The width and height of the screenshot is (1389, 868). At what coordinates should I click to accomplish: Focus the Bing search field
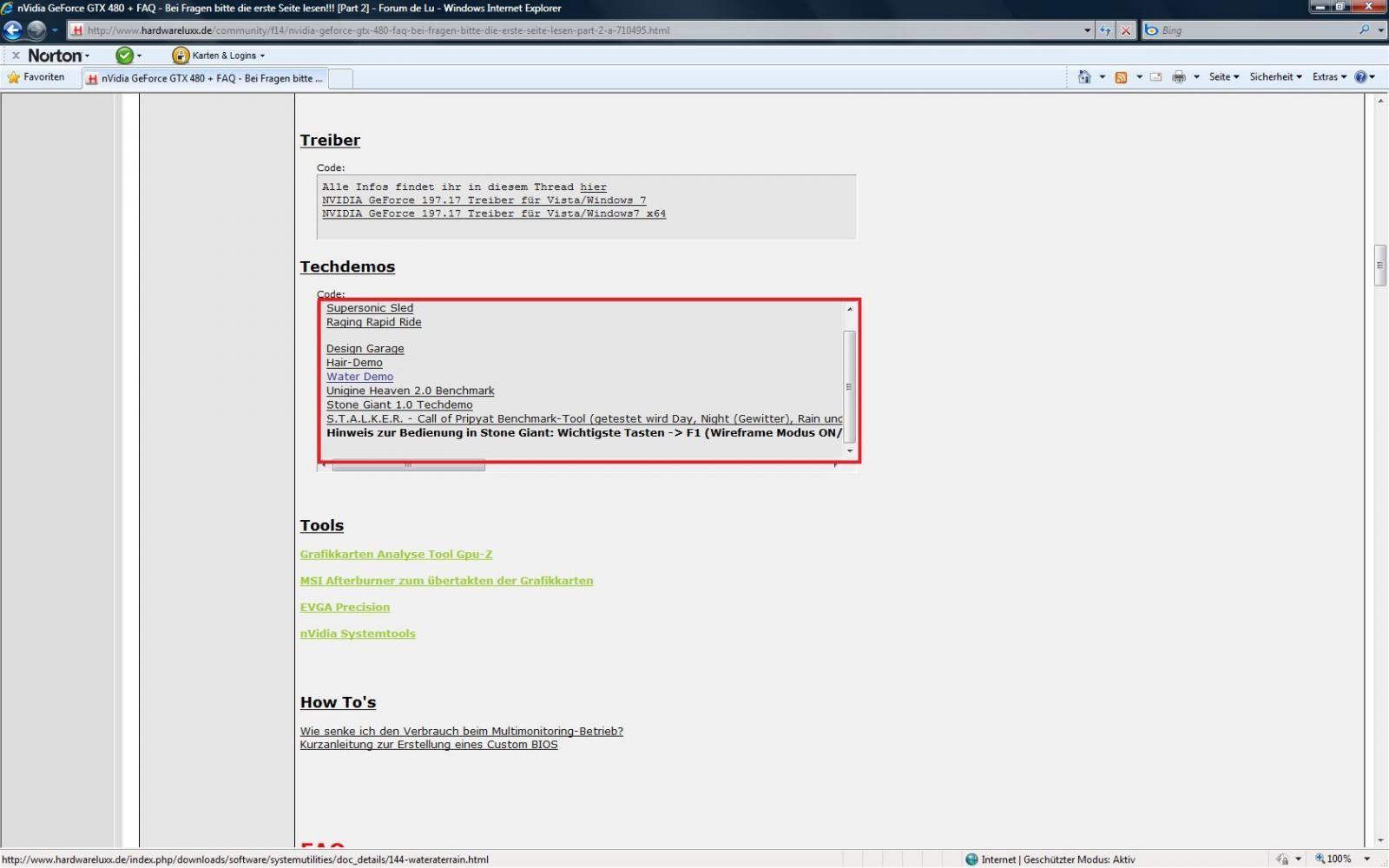click(x=1258, y=30)
